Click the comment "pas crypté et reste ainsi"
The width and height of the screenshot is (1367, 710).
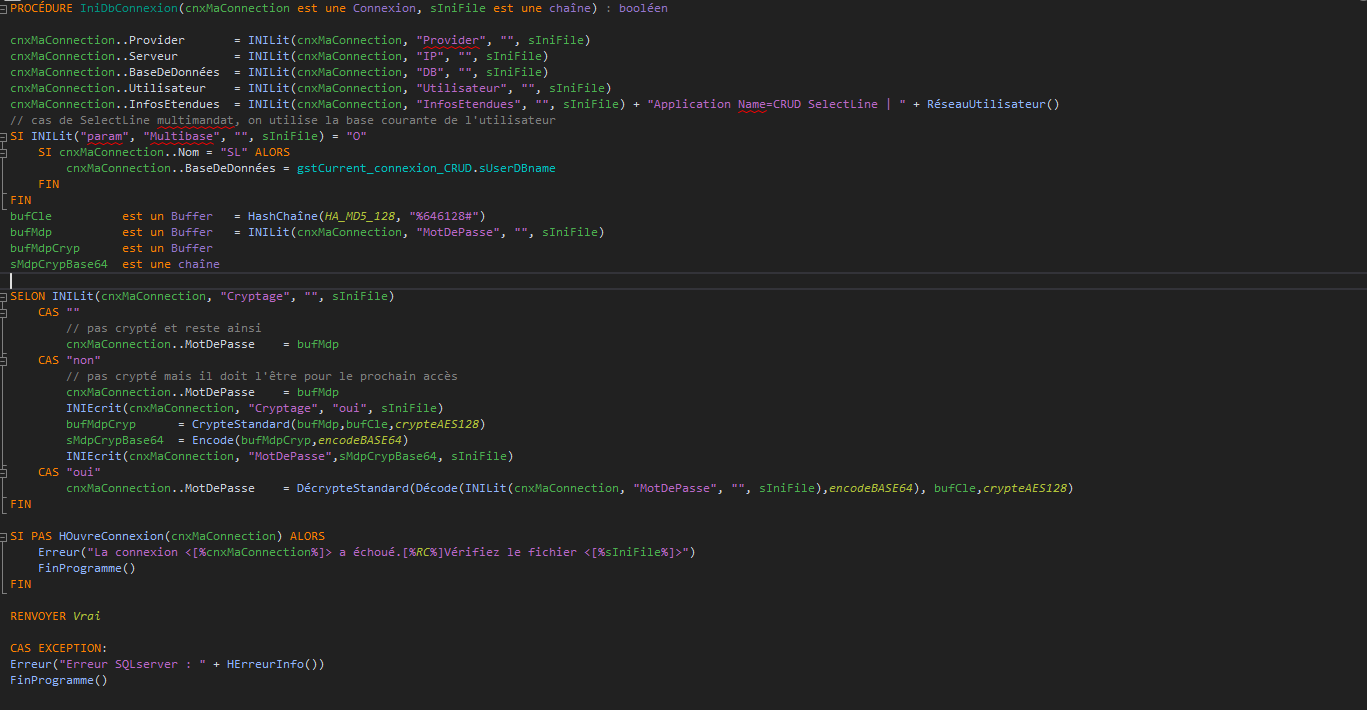click(x=164, y=328)
